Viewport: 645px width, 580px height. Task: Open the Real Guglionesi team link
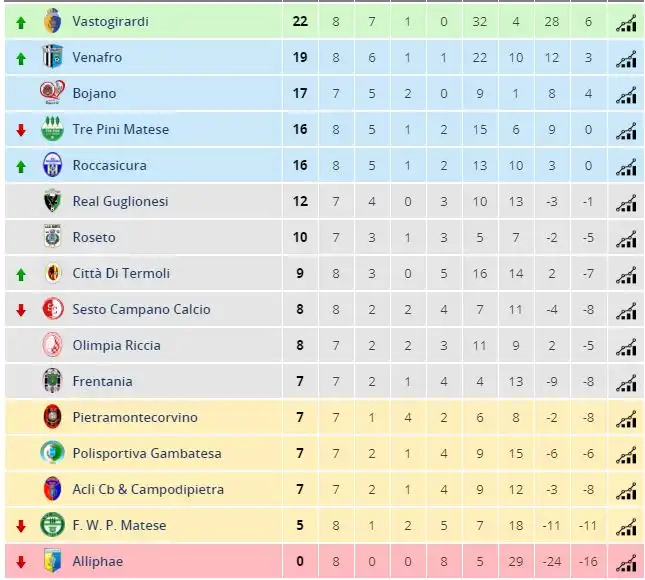(x=120, y=201)
